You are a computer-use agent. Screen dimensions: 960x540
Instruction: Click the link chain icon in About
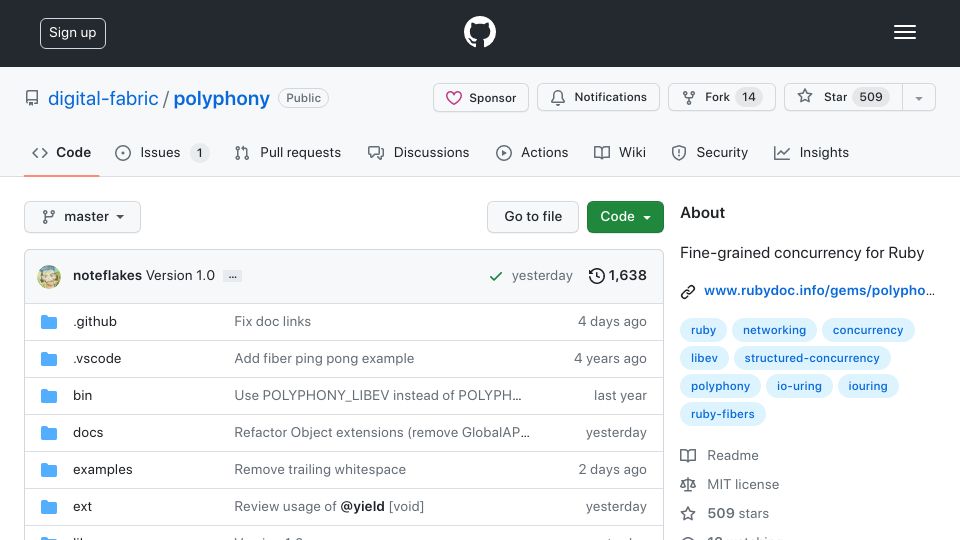tap(688, 291)
